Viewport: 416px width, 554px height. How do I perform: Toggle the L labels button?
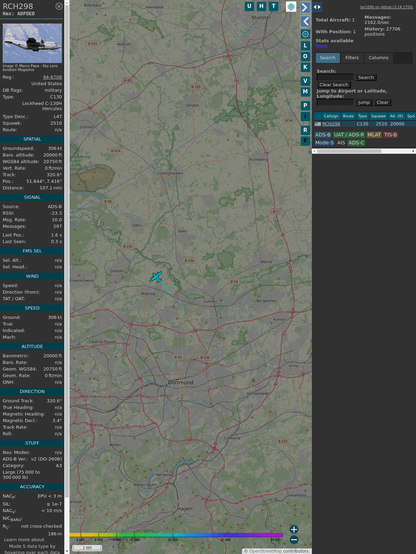pyautogui.click(x=305, y=46)
